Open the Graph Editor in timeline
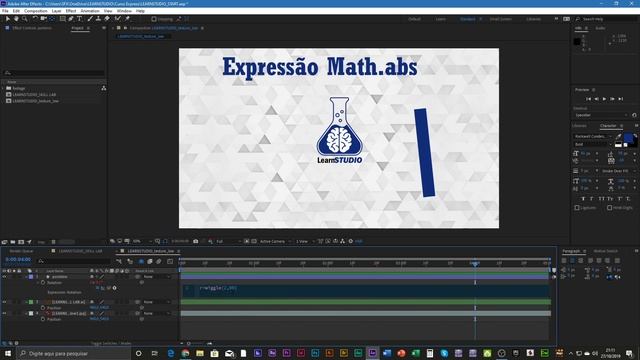Screen dimensions: 640x360 point(170,261)
